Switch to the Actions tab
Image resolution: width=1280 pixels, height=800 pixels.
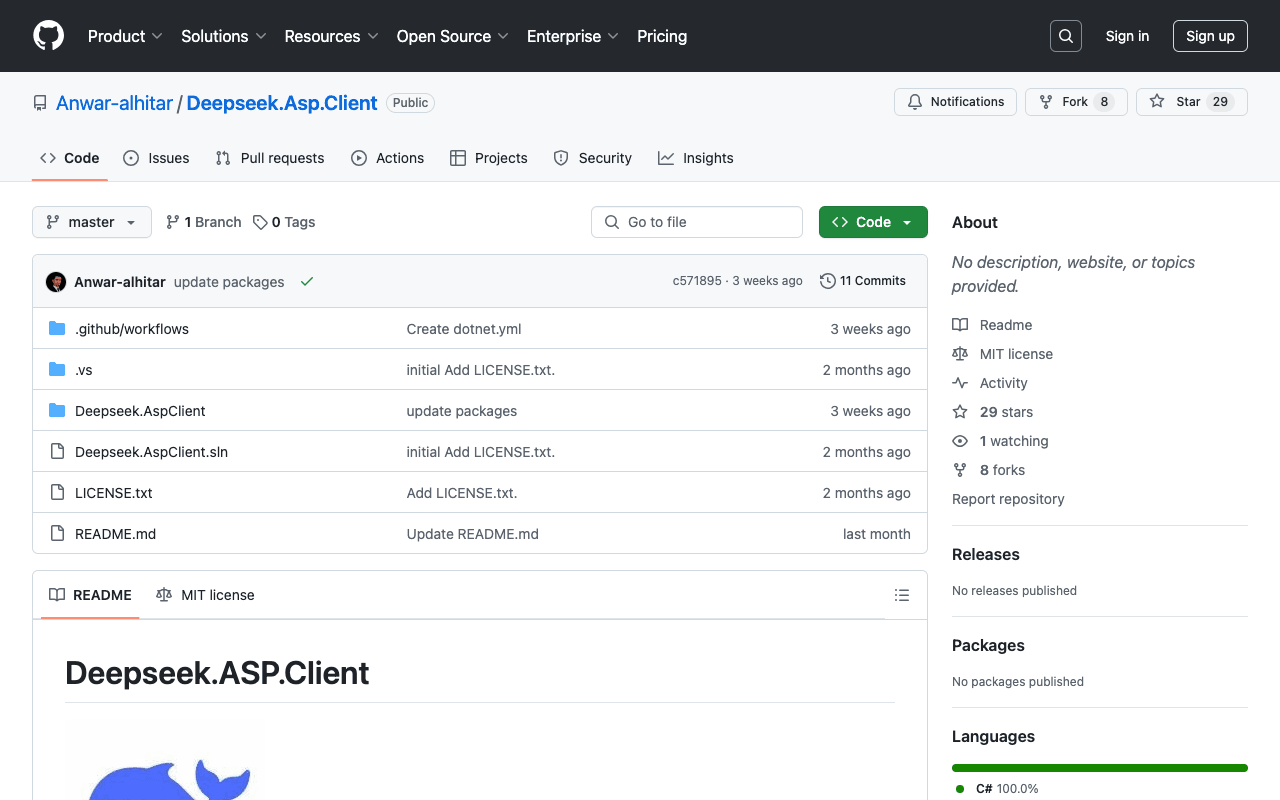tap(388, 158)
